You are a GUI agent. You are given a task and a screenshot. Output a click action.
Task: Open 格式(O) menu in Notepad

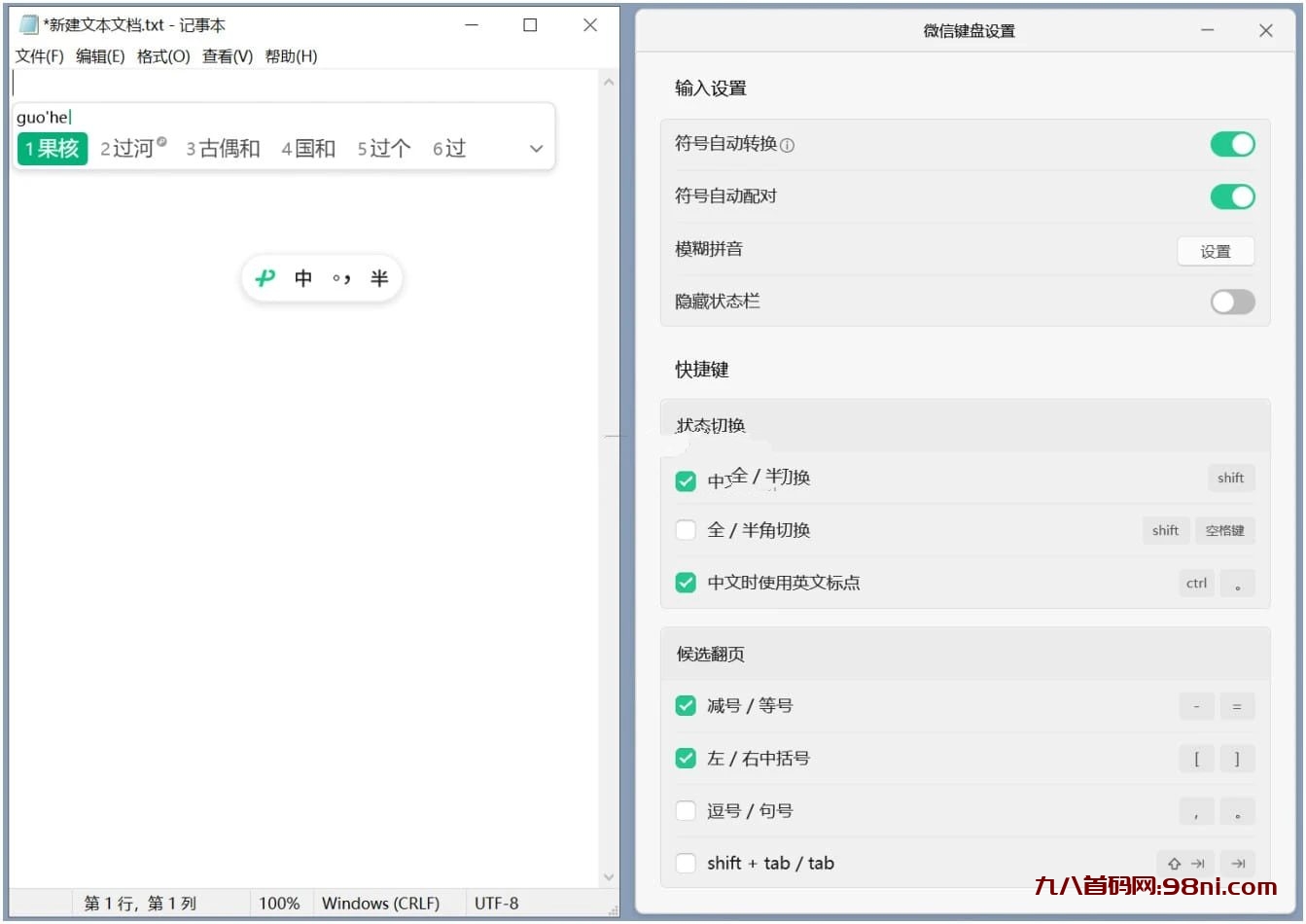163,56
